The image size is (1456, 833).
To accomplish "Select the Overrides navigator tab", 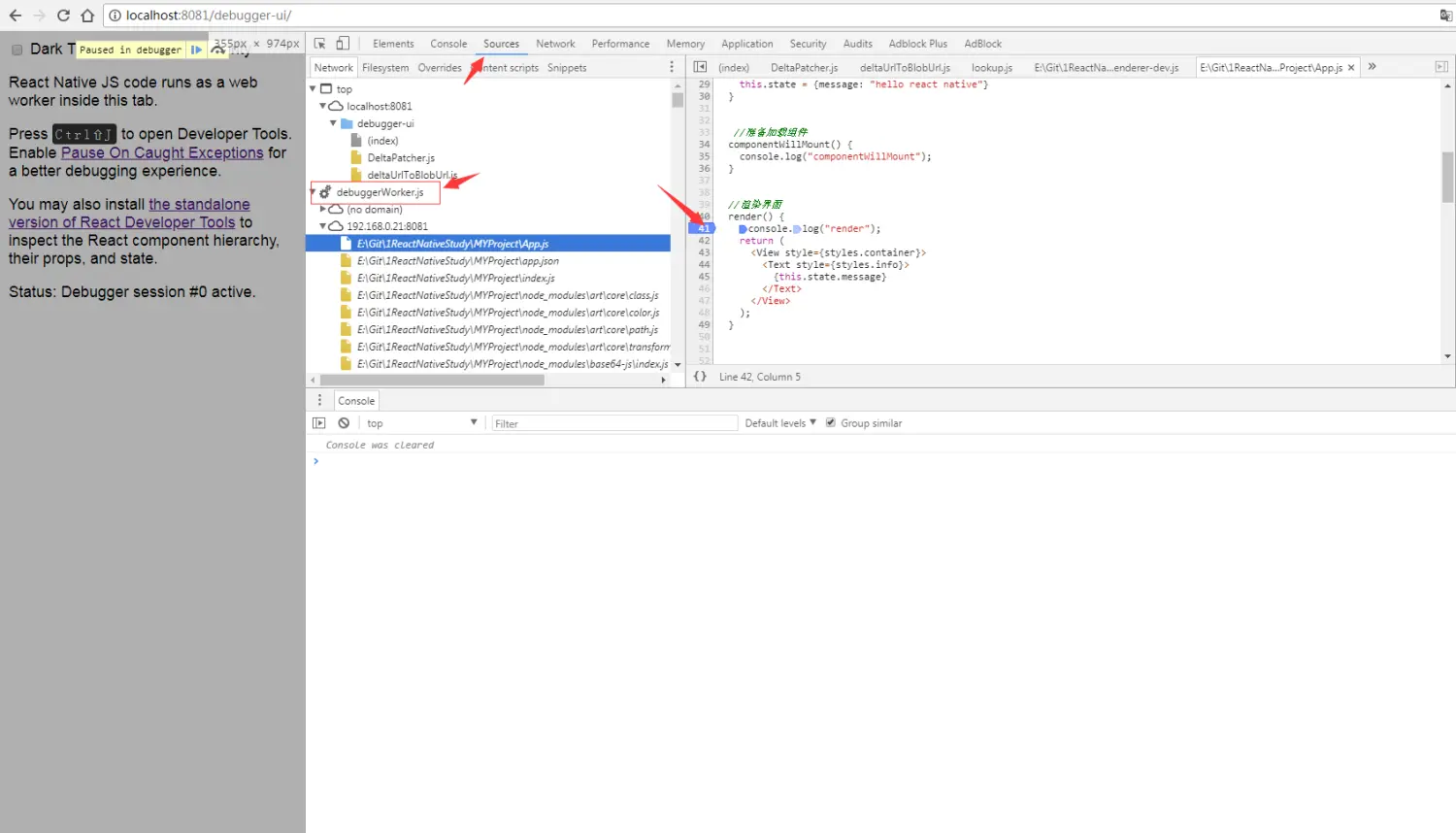I will 440,68.
